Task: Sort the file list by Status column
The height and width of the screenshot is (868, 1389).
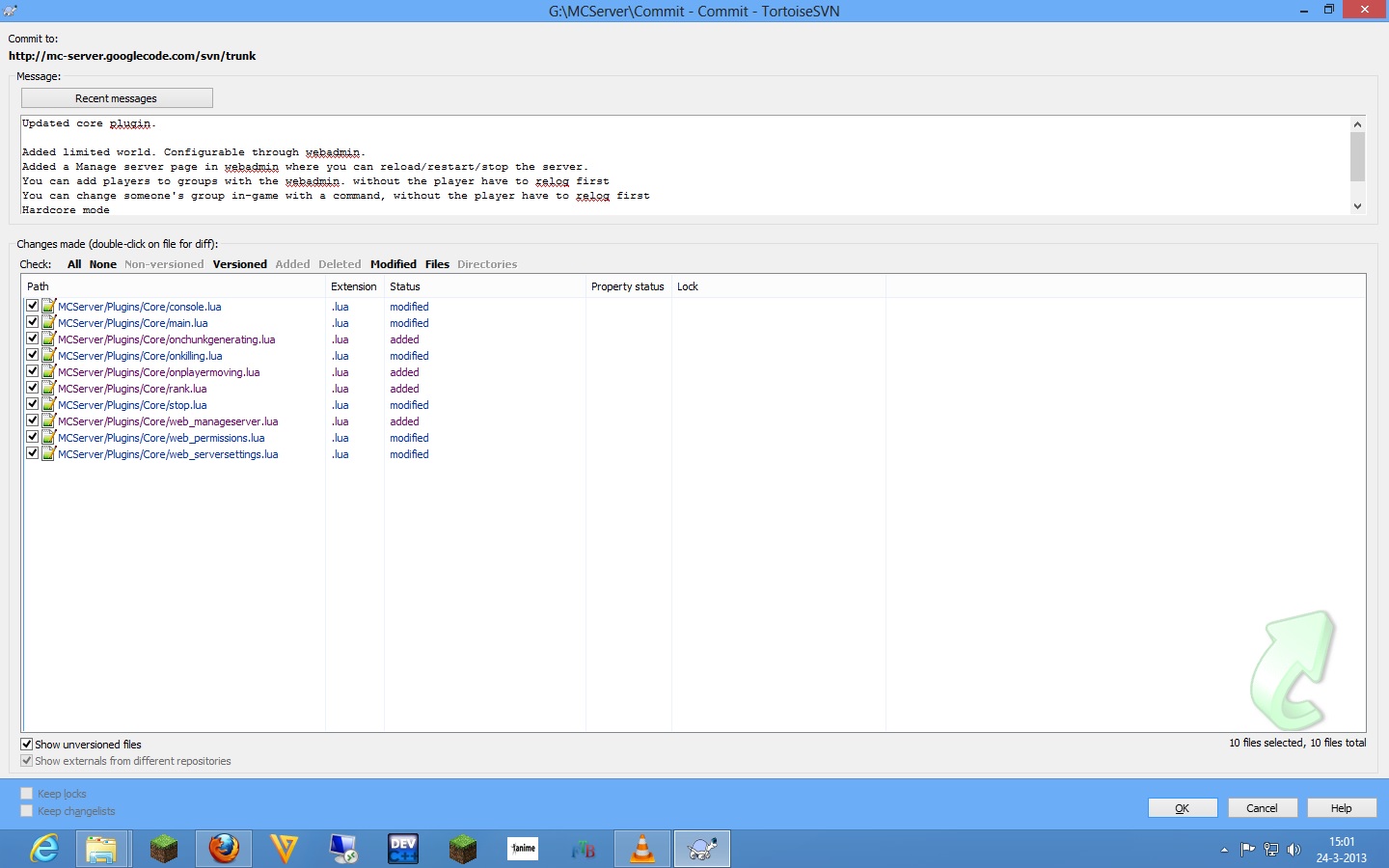Action: tap(405, 286)
